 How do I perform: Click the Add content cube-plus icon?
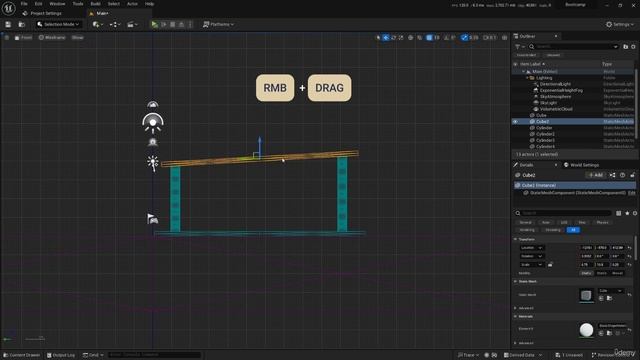[97, 24]
